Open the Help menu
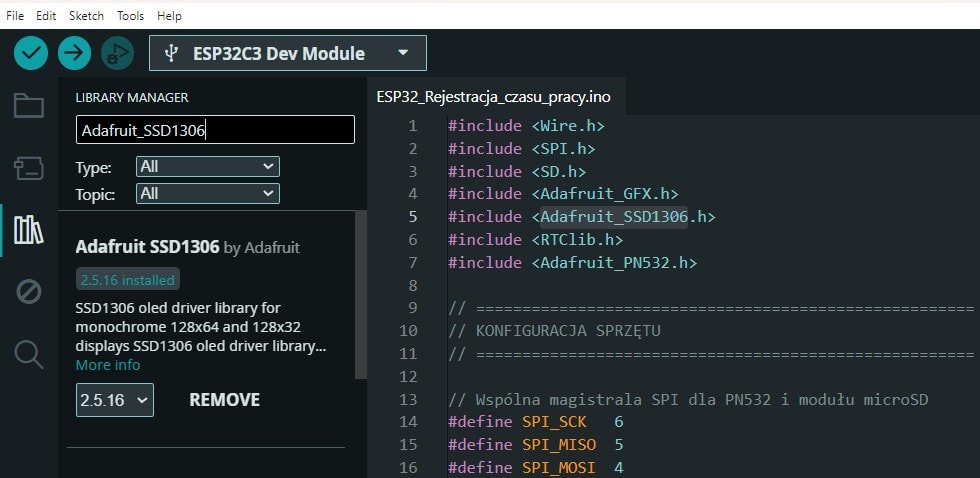 [169, 16]
